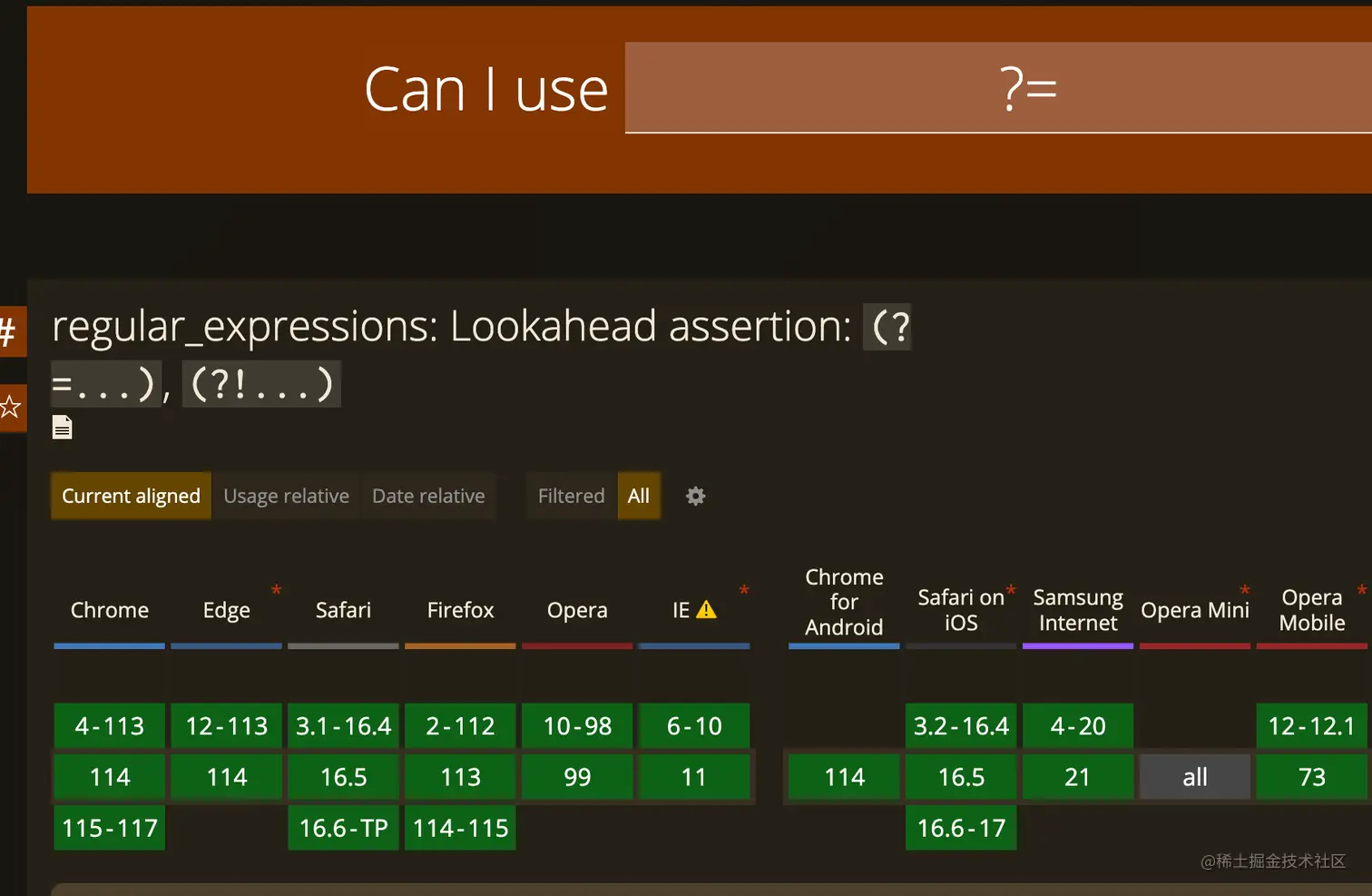Select Firefox 114-115 cell
The height and width of the screenshot is (896, 1372).
[x=460, y=828]
